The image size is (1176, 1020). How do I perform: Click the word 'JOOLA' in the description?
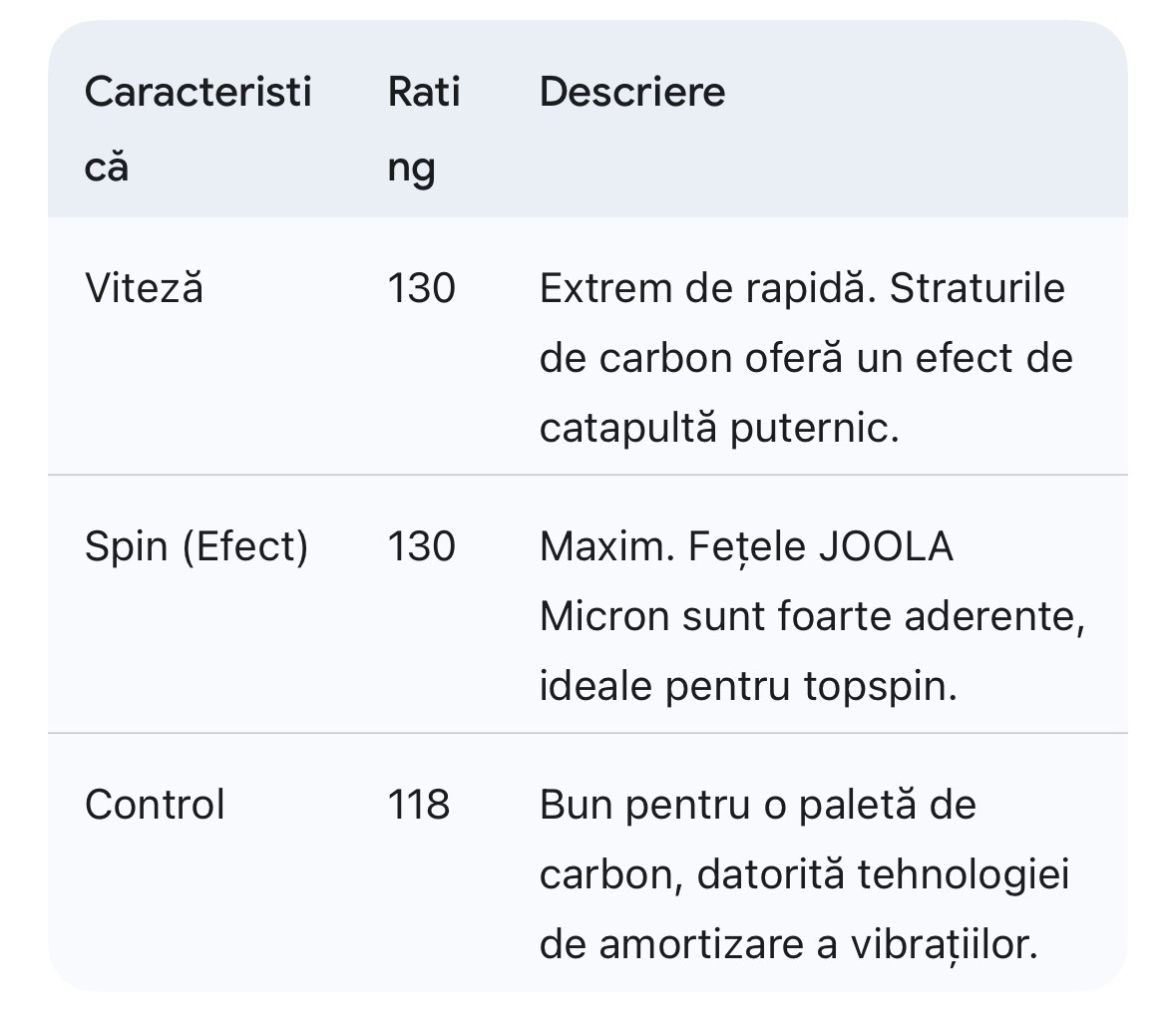pyautogui.click(x=886, y=546)
